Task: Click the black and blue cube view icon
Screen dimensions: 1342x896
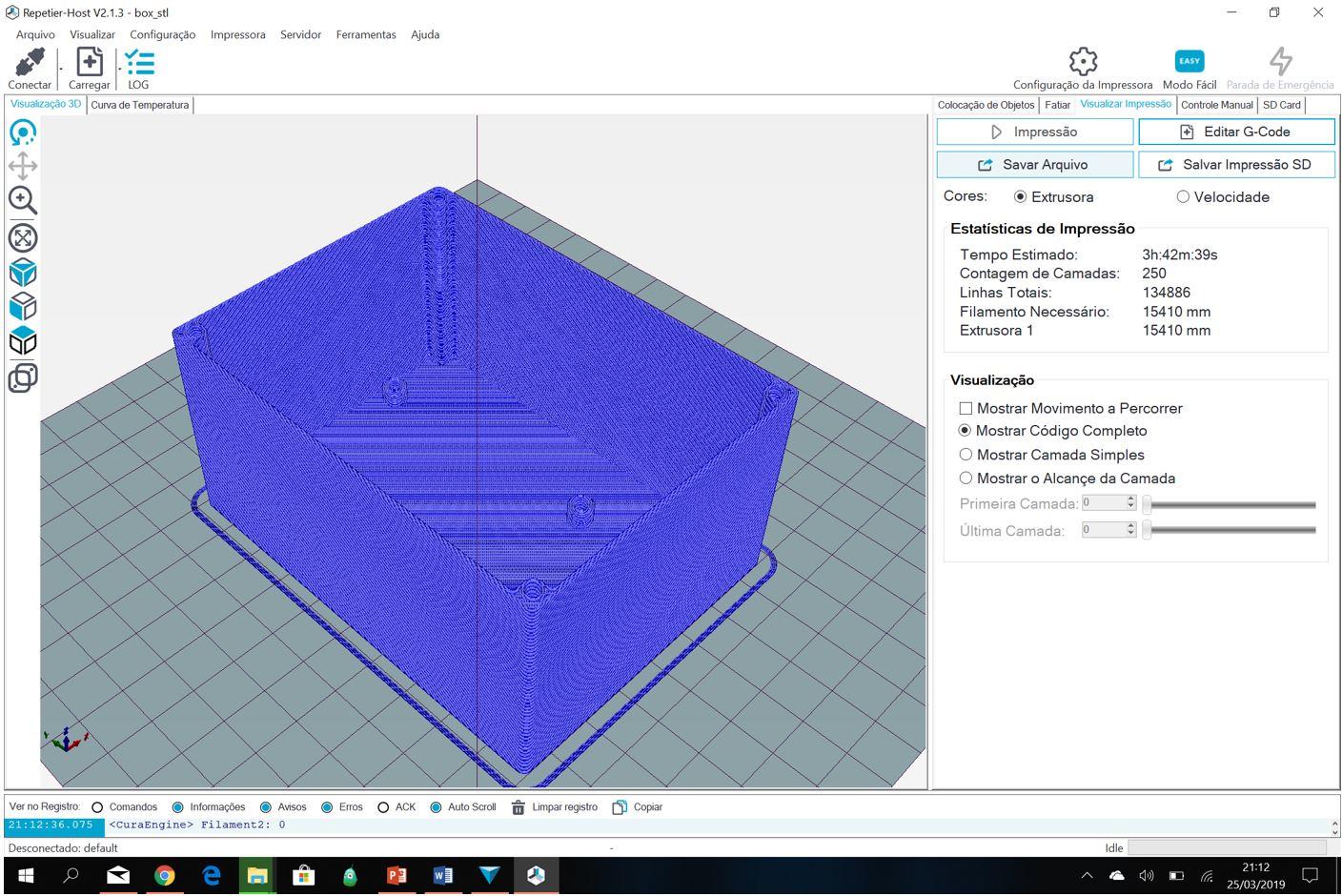Action: click(23, 341)
